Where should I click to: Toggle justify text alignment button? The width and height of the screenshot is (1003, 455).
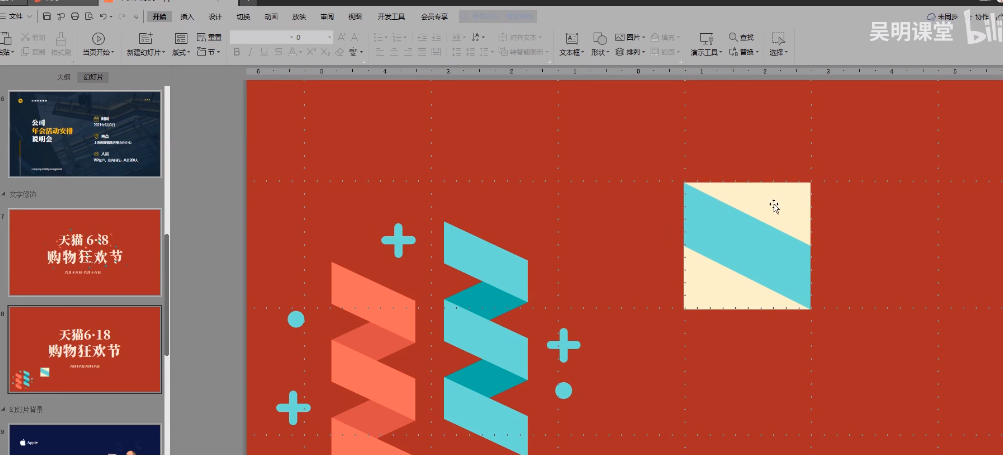(x=422, y=52)
